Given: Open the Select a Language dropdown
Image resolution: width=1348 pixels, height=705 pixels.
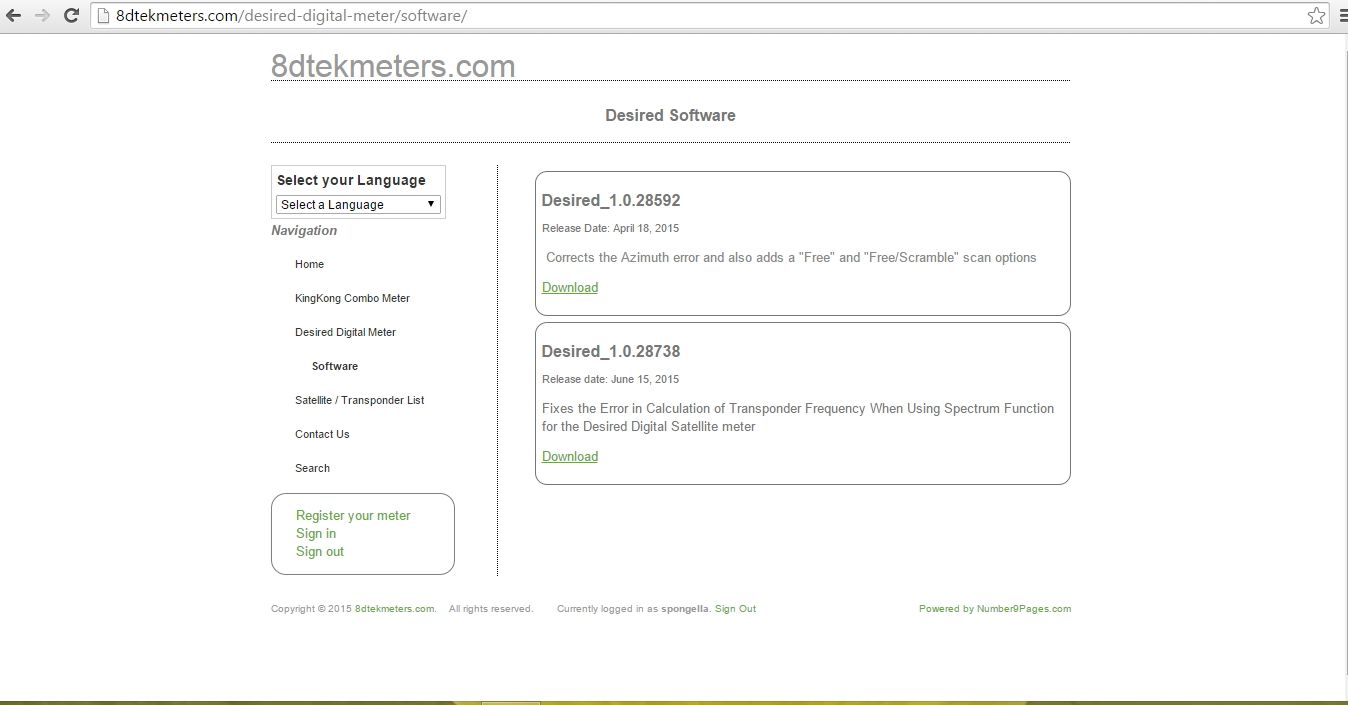Looking at the screenshot, I should click(358, 204).
